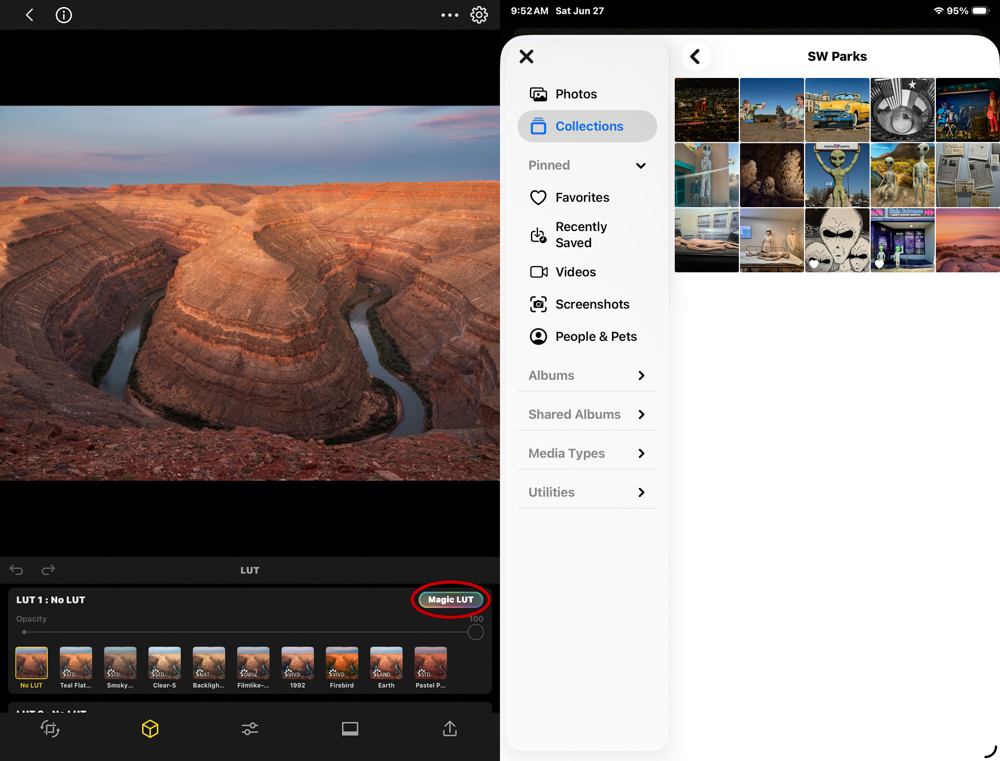1000x761 pixels.
Task: Tap the share/export icon
Action: [450, 728]
